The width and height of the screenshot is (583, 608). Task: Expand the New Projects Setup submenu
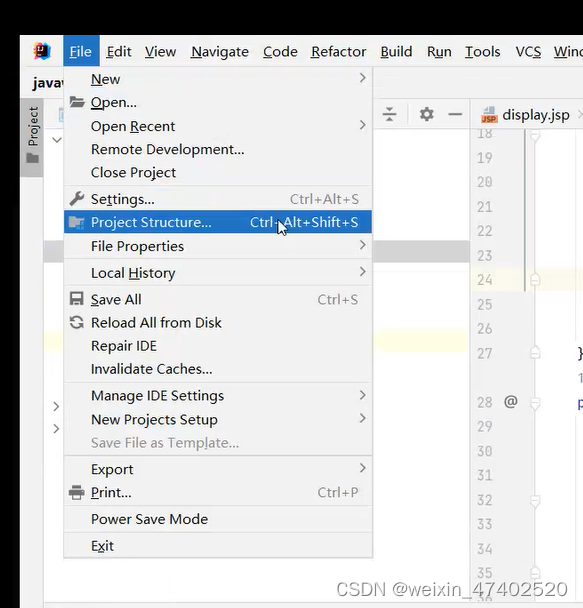(218, 419)
